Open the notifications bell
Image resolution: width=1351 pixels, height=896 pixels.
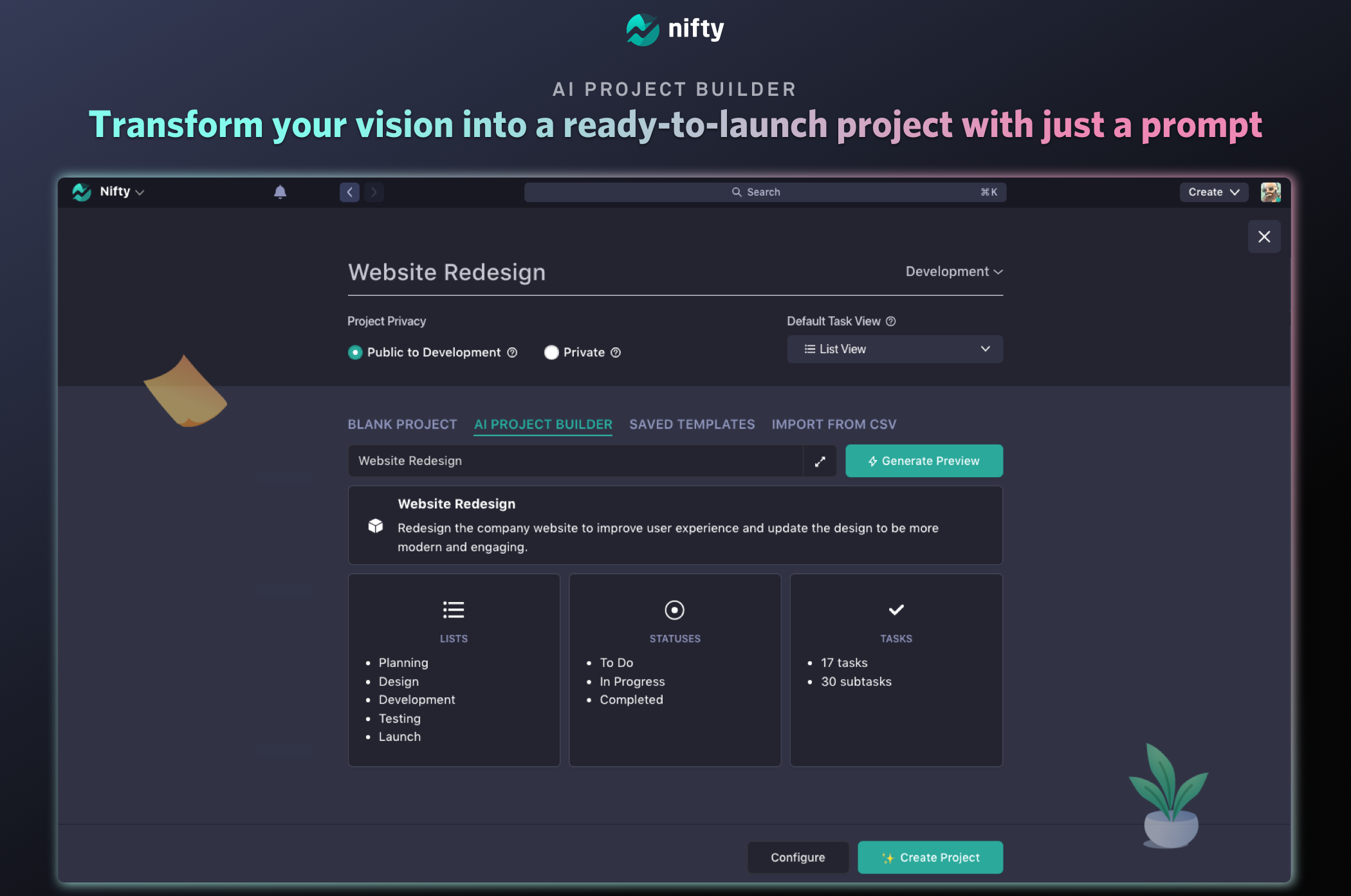tap(280, 192)
